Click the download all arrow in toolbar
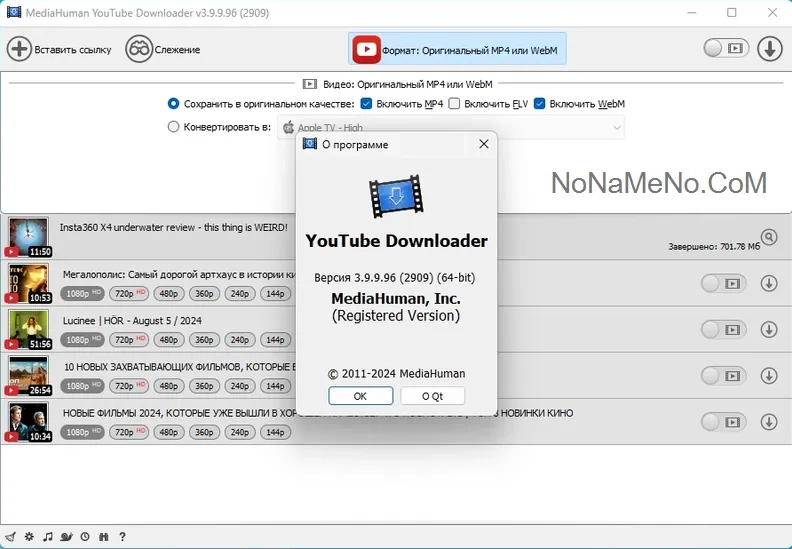The width and height of the screenshot is (792, 549). pyautogui.click(x=768, y=48)
